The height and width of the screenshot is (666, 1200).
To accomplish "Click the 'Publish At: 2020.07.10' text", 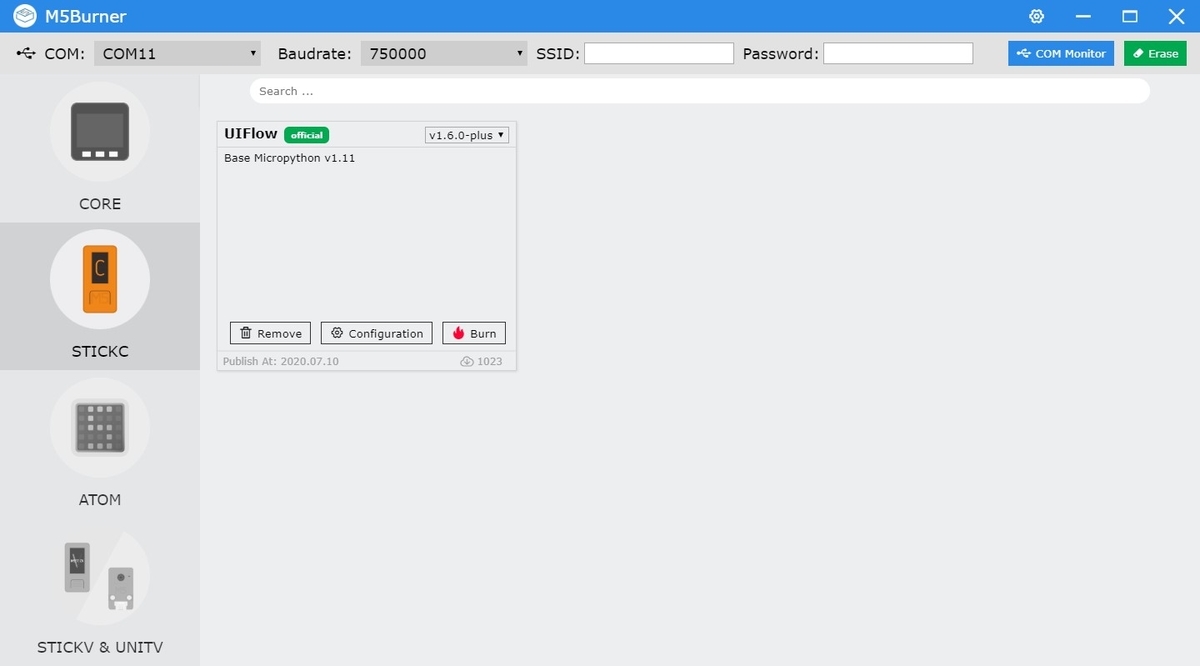I will pos(280,361).
